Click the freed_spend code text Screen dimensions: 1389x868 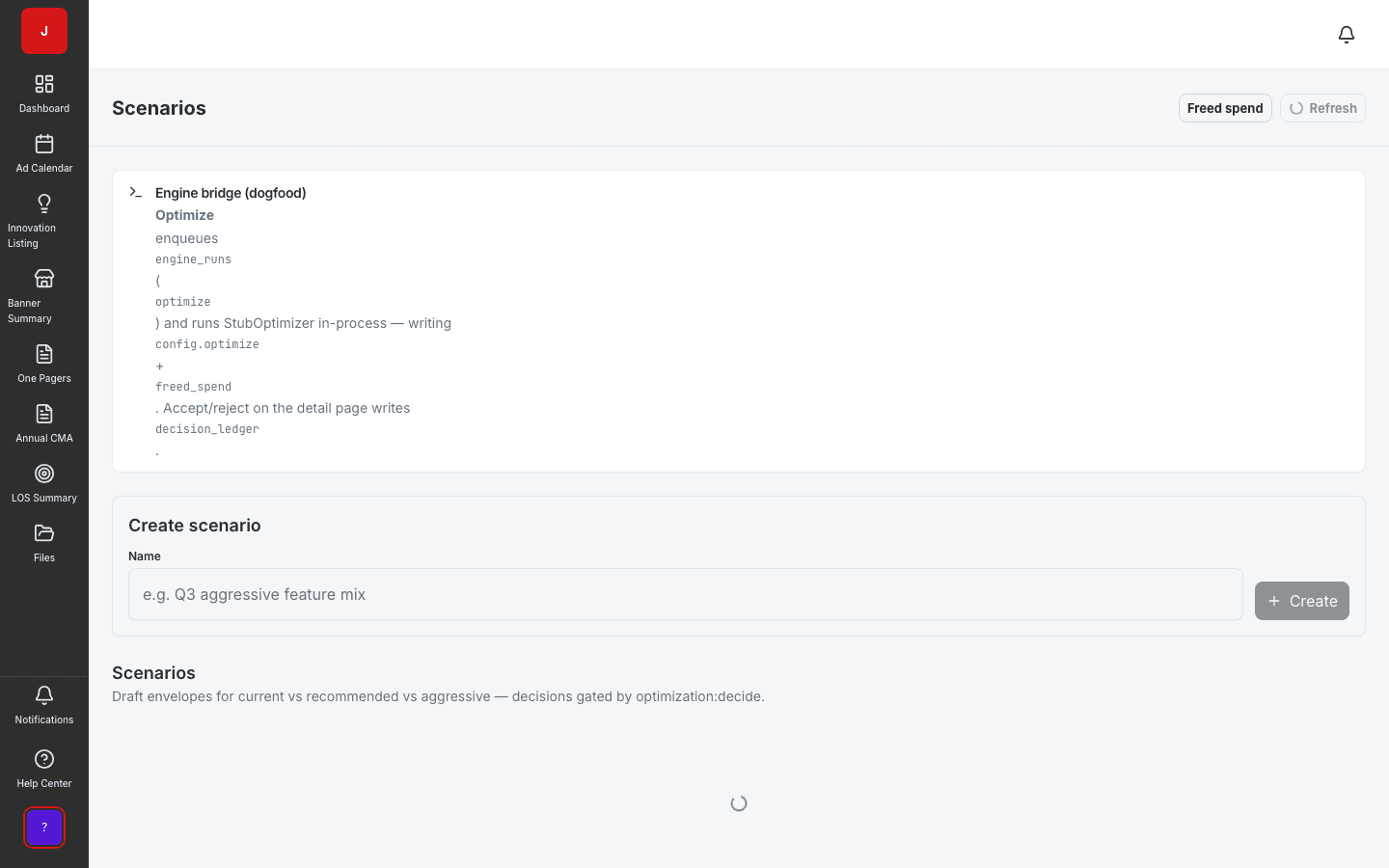pyautogui.click(x=193, y=387)
